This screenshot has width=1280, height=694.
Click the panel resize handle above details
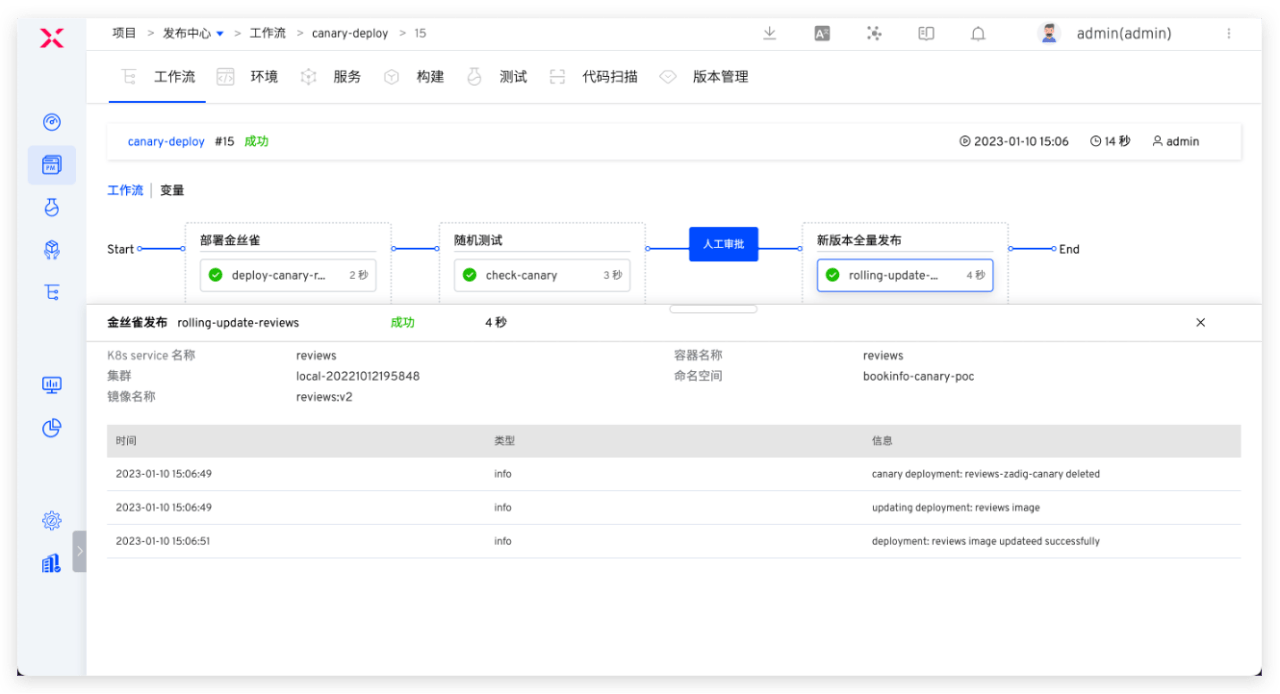tap(713, 309)
